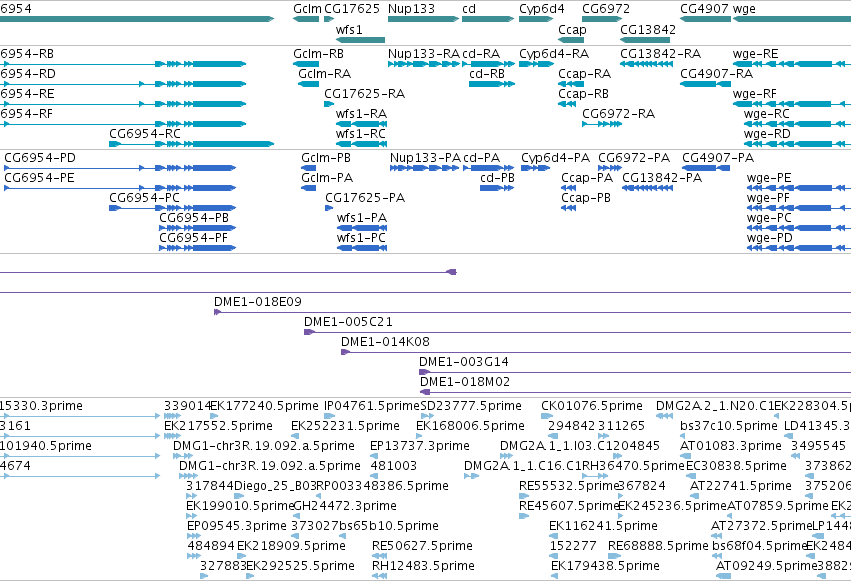
Task: Click transcript wge-RD
Action: (x=767, y=133)
